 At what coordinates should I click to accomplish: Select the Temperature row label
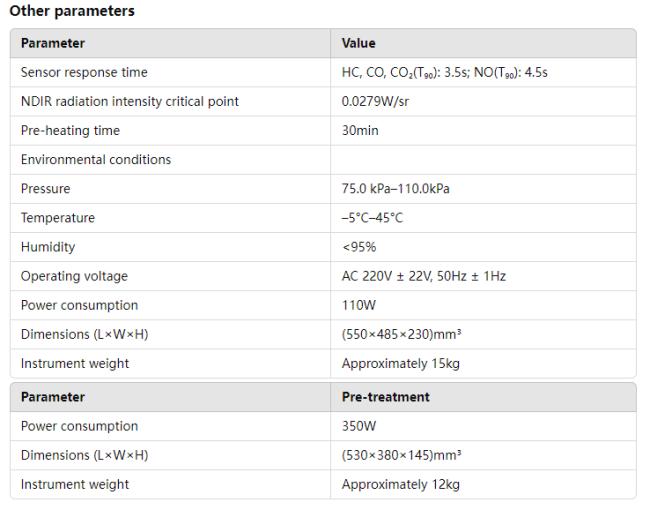(x=58, y=218)
